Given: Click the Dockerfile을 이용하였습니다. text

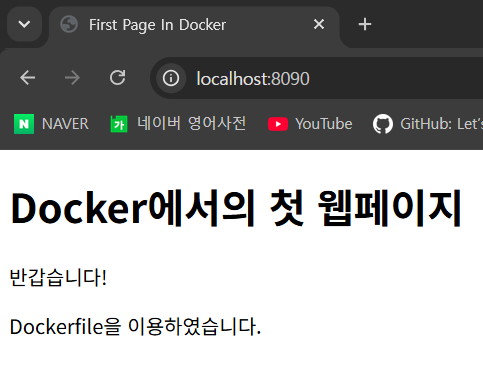Looking at the screenshot, I should [x=135, y=327].
